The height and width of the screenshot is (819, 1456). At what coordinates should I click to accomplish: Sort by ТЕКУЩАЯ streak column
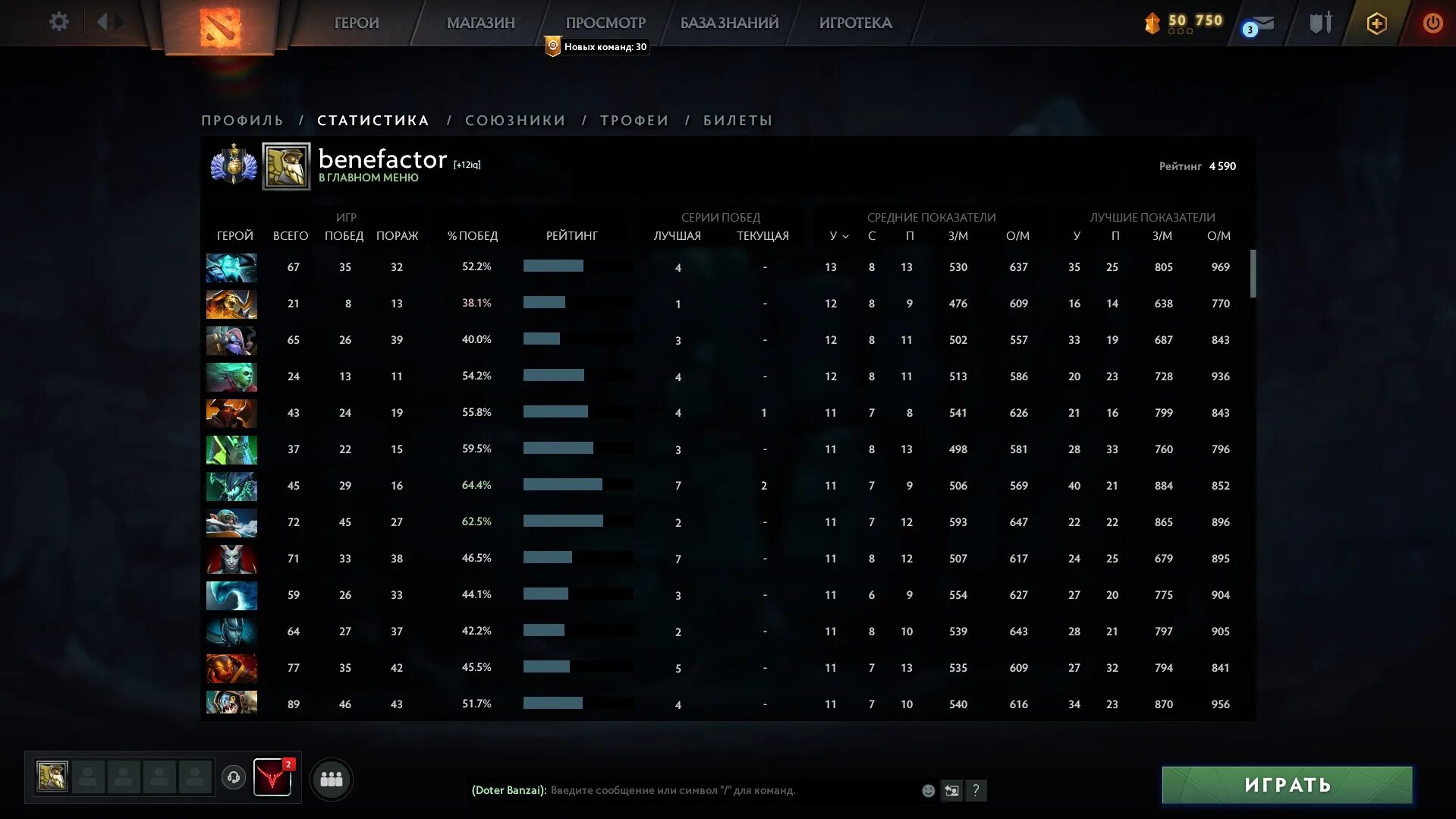[x=763, y=236]
